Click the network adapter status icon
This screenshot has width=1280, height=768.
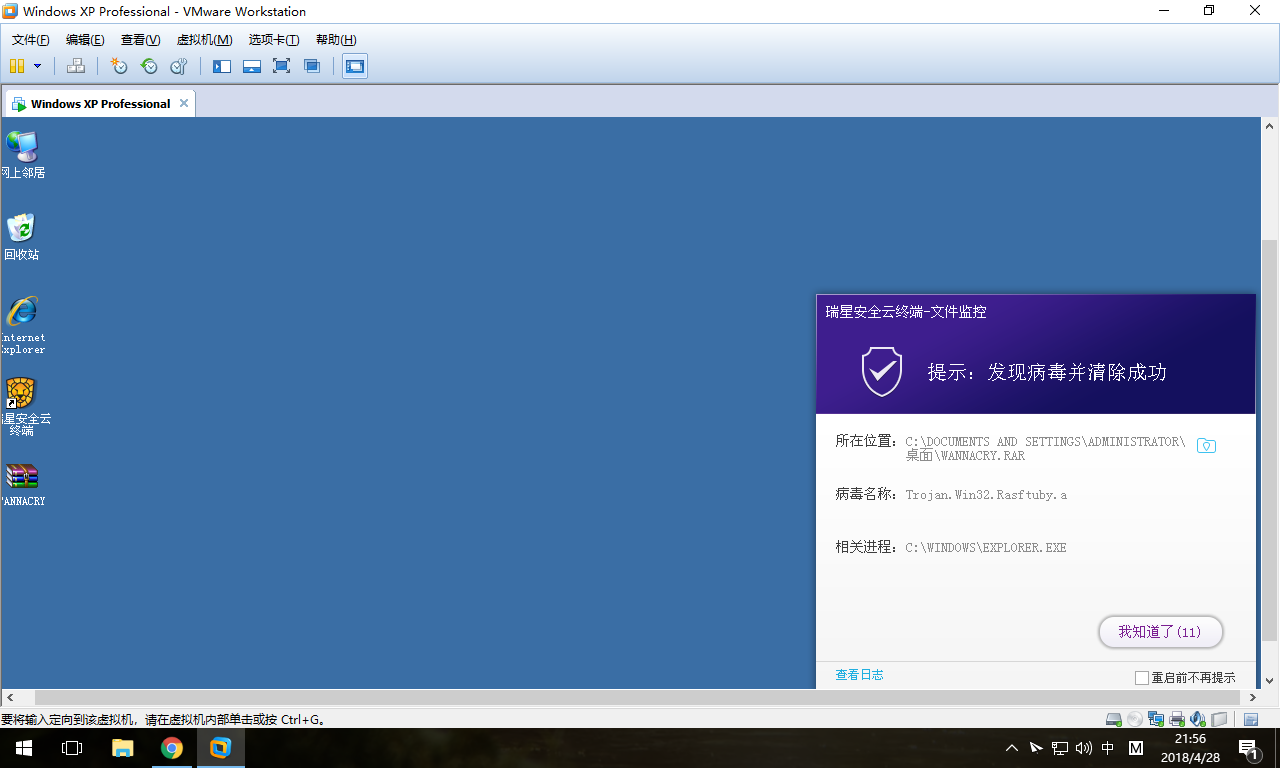(x=1156, y=719)
